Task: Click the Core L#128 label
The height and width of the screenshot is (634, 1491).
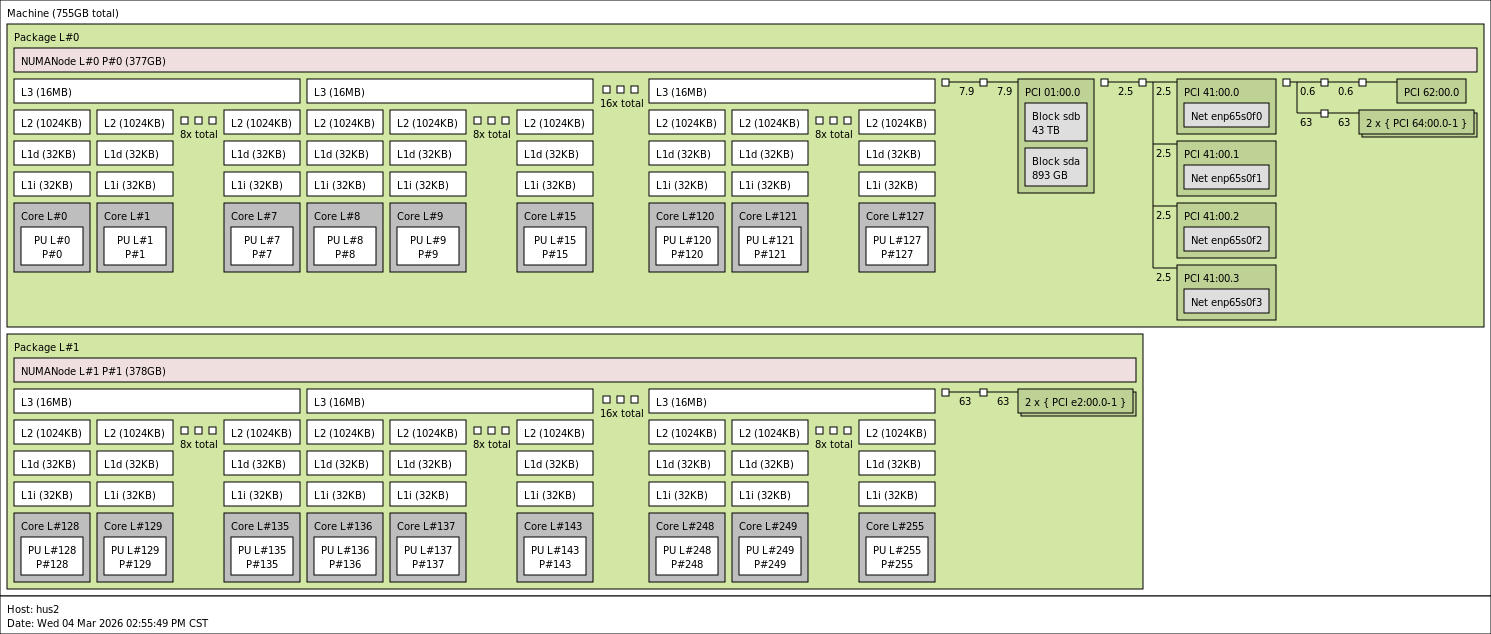Action: (x=51, y=526)
